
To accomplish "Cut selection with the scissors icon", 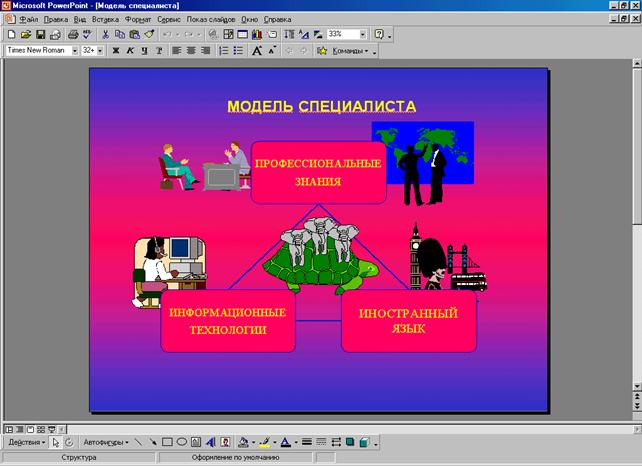I will coord(105,34).
